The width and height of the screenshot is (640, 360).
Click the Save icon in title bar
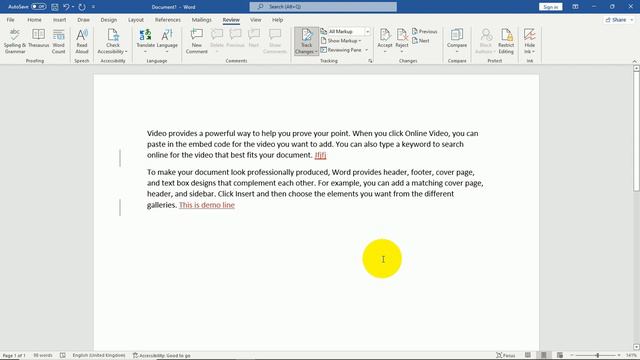[x=55, y=7]
